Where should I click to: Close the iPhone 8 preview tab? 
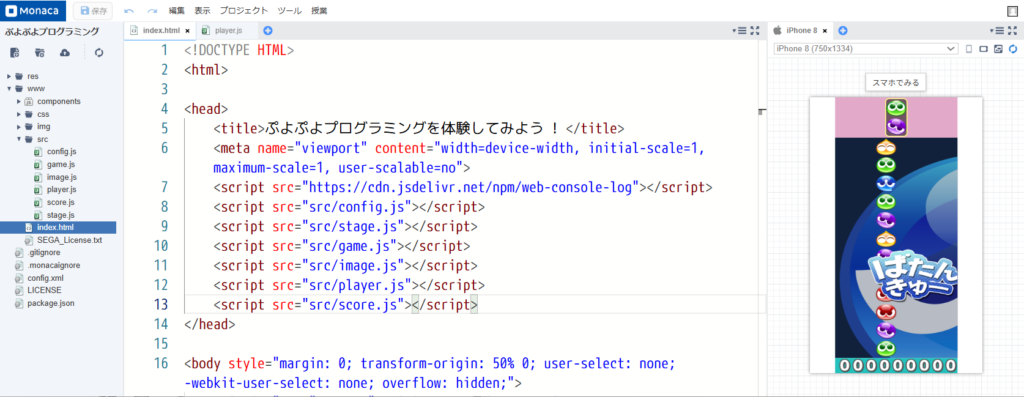coord(826,31)
